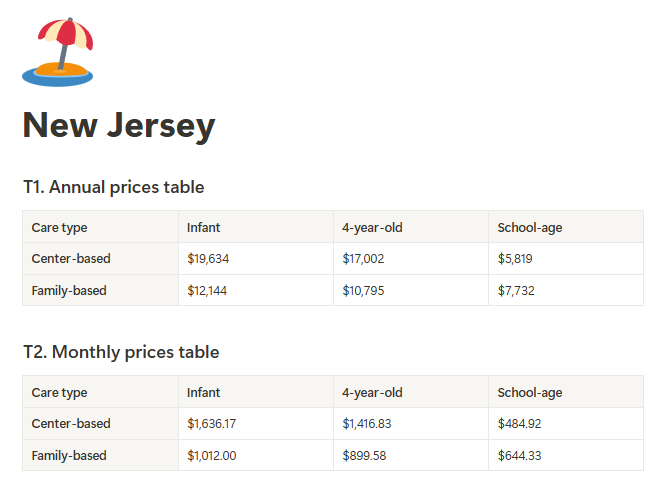Click Infant header in monthly table
661x498 pixels.
pos(256,393)
